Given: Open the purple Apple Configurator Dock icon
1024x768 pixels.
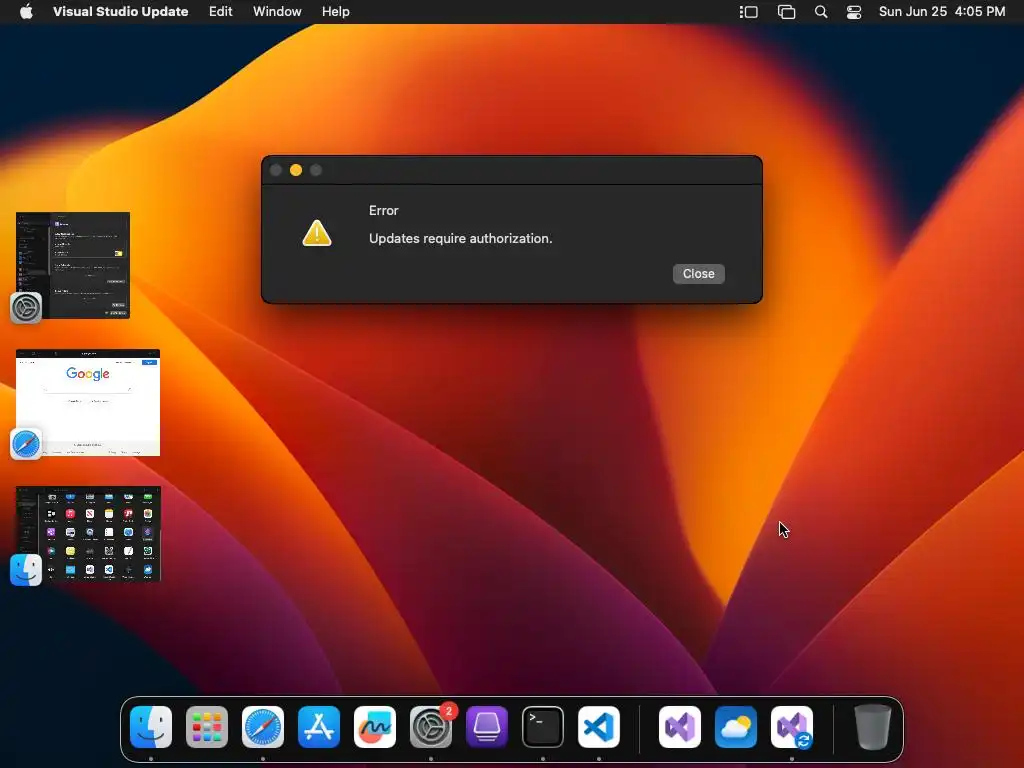Looking at the screenshot, I should tap(487, 727).
